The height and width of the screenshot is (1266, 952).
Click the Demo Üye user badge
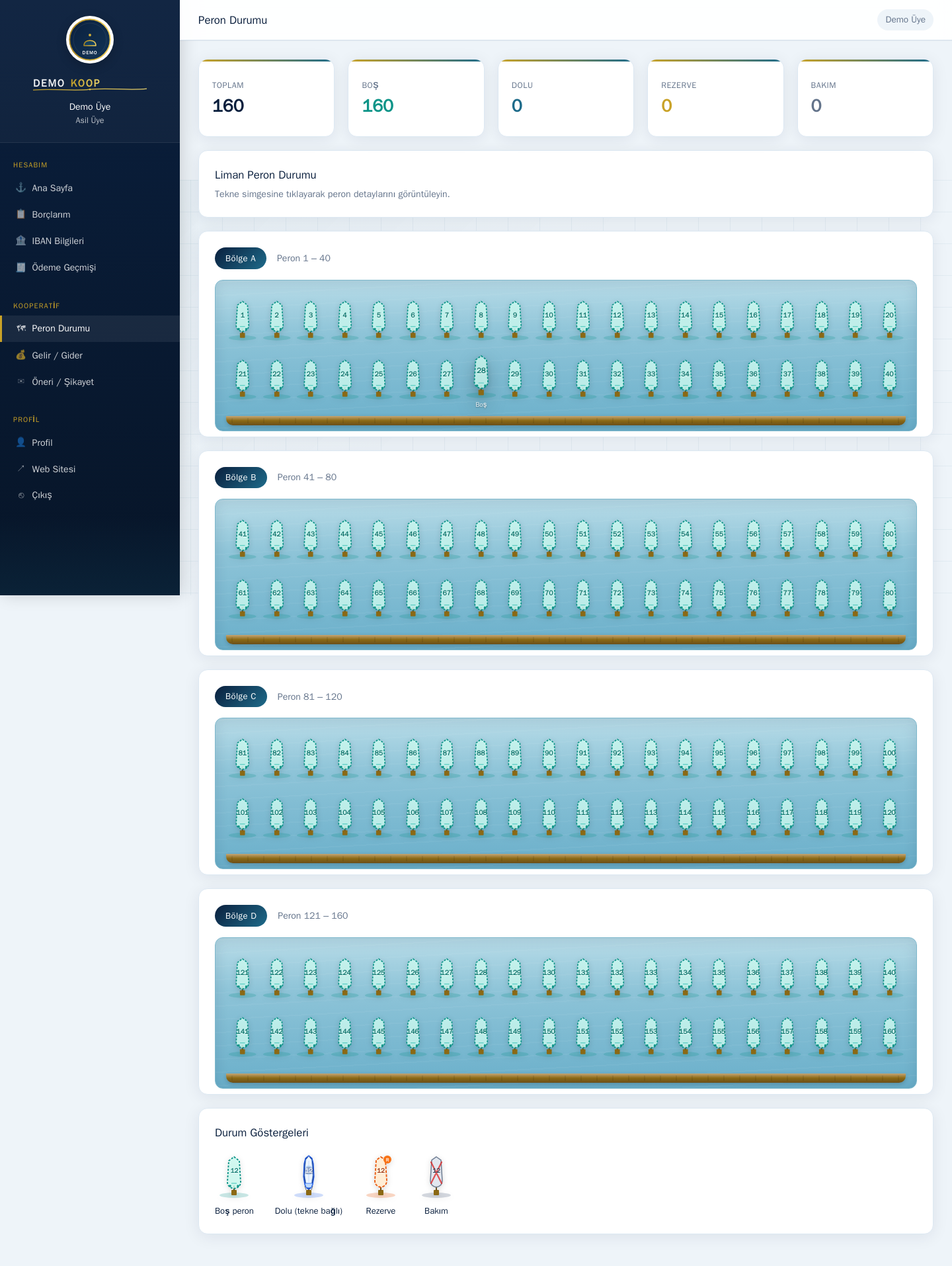point(905,20)
